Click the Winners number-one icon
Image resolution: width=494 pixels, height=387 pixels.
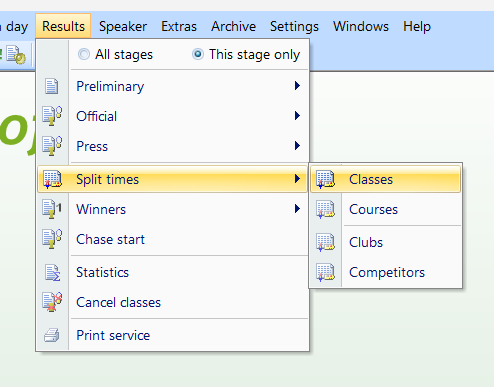point(52,209)
